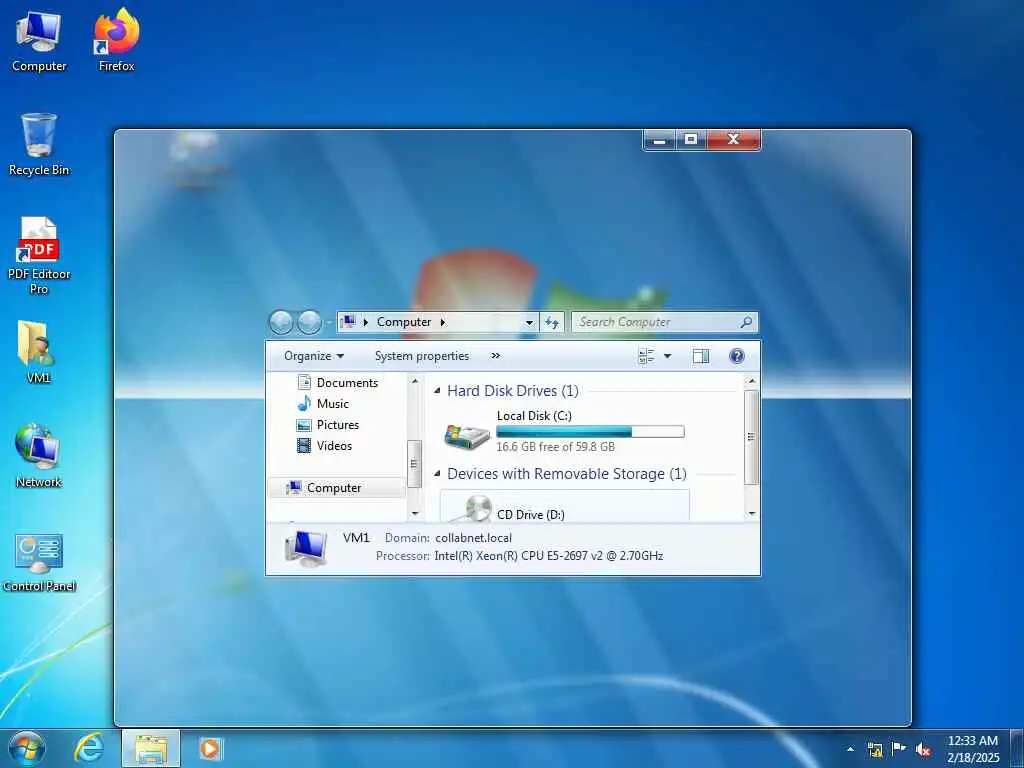Click System properties in the toolbar
1024x768 pixels.
point(422,356)
